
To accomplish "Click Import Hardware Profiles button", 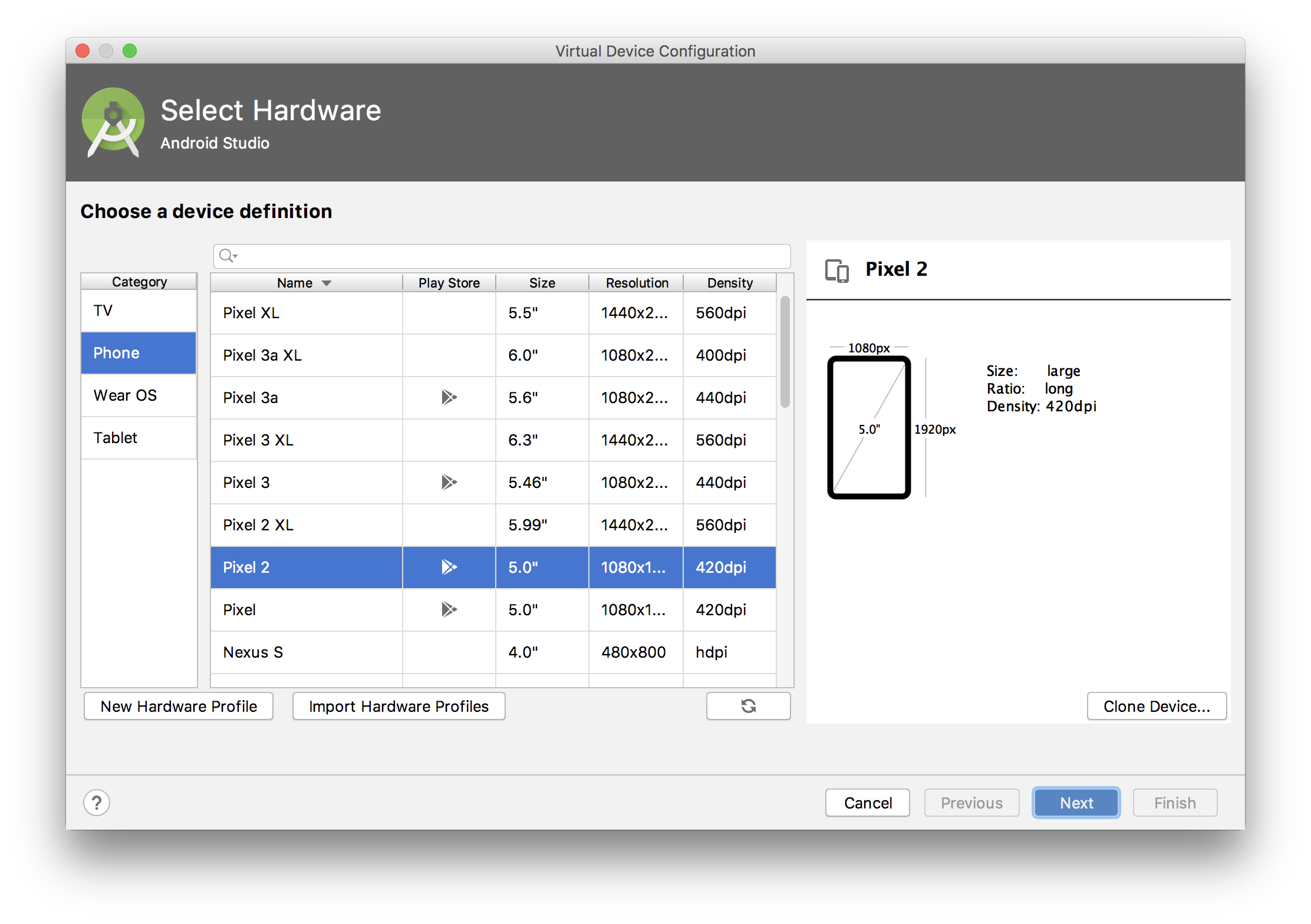I will click(398, 706).
